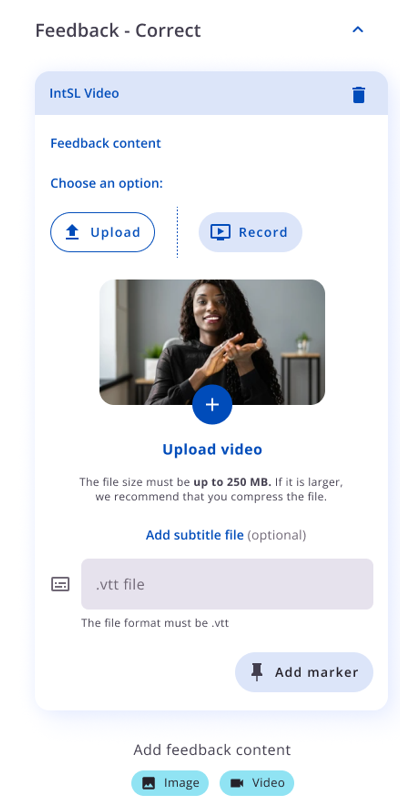Click the subtitles caption icon
The image size is (400, 798).
pos(61,584)
